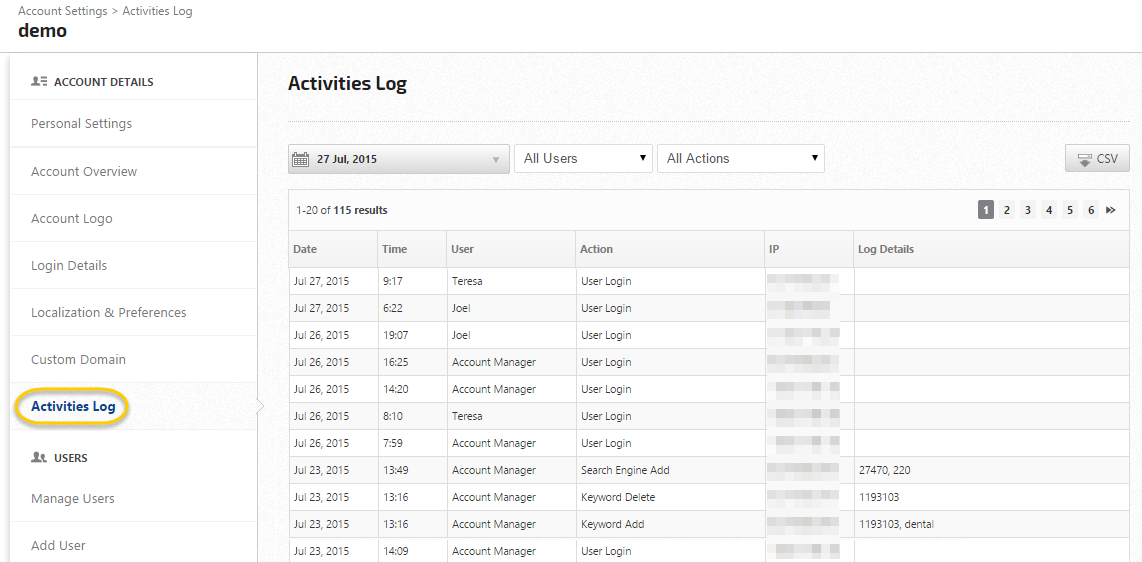Sort table by Date column header
The width and height of the screenshot is (1142, 562).
pos(305,249)
